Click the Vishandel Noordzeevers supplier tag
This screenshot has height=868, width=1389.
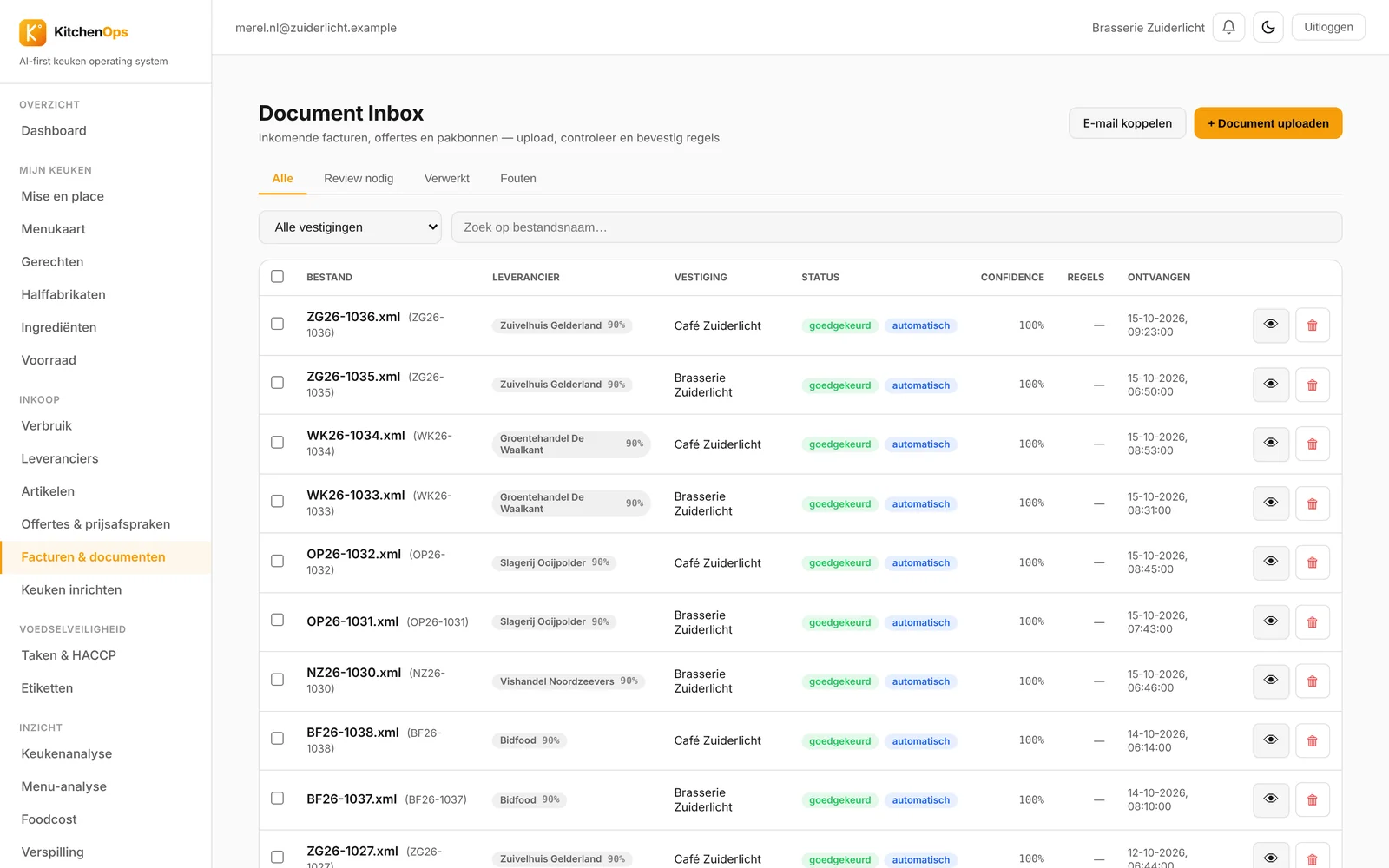coord(569,681)
